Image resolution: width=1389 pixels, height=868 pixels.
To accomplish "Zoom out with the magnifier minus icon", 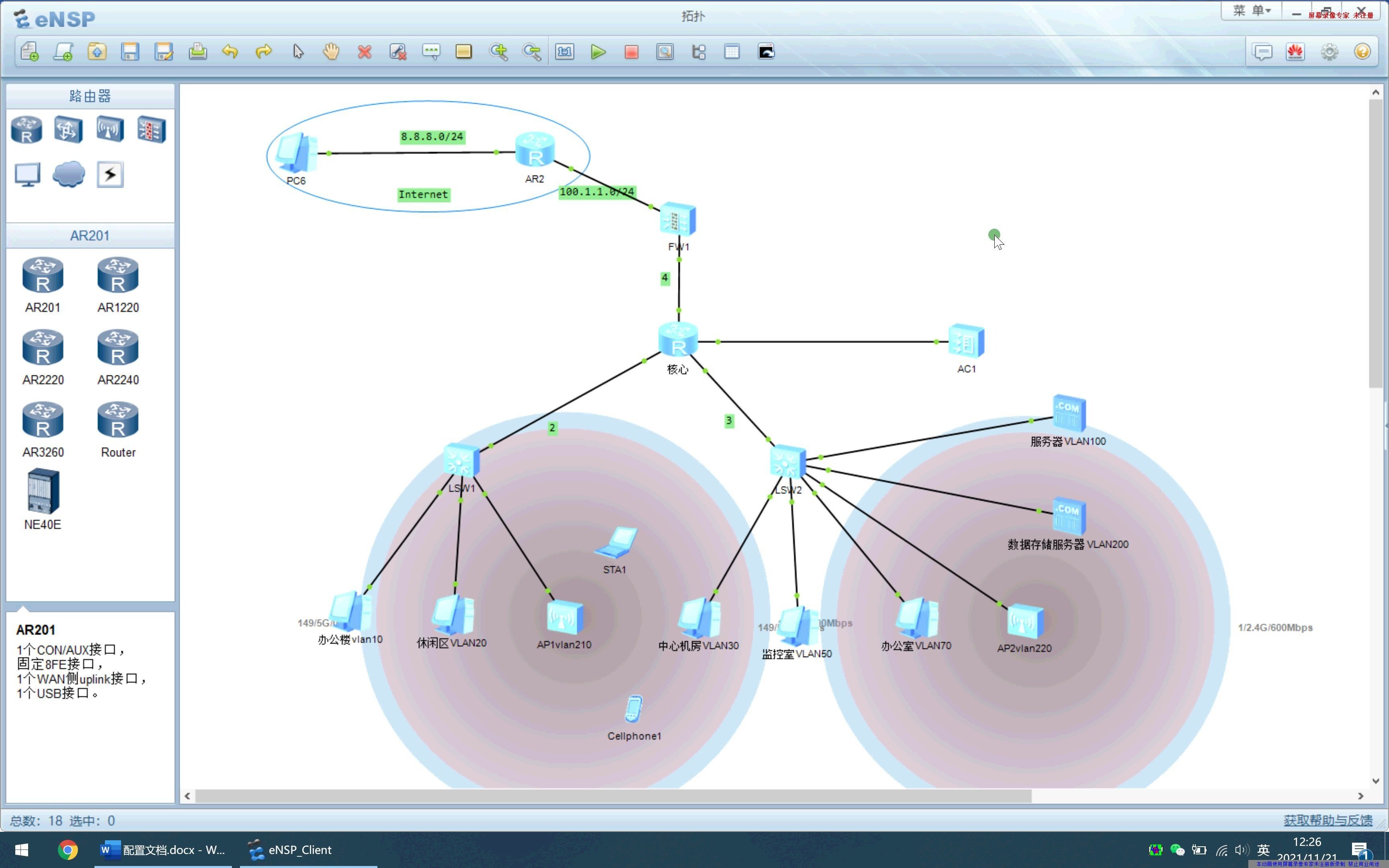I will pyautogui.click(x=531, y=52).
